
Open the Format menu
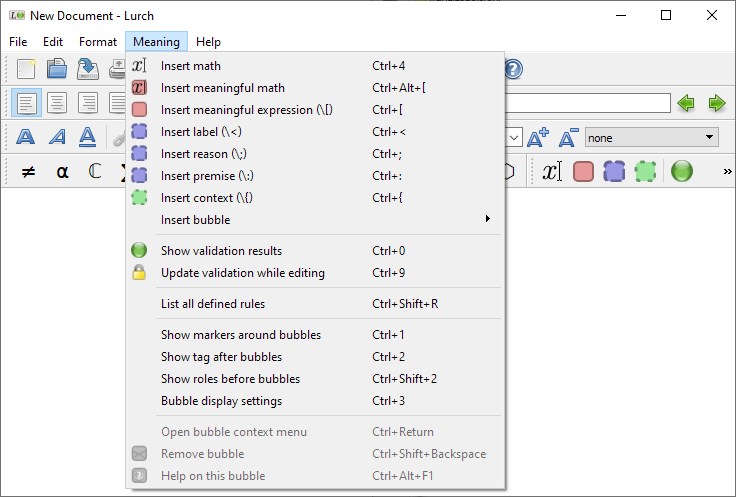coord(98,42)
